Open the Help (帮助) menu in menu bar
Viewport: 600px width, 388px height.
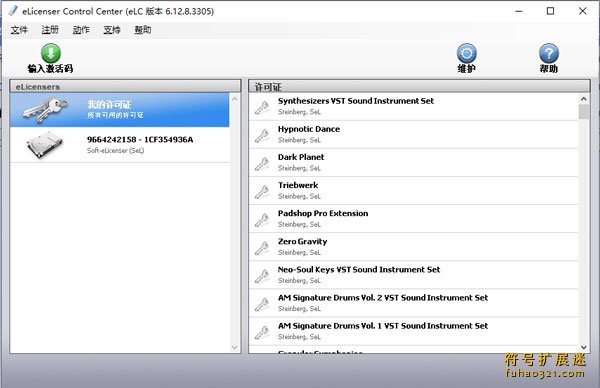pos(143,30)
